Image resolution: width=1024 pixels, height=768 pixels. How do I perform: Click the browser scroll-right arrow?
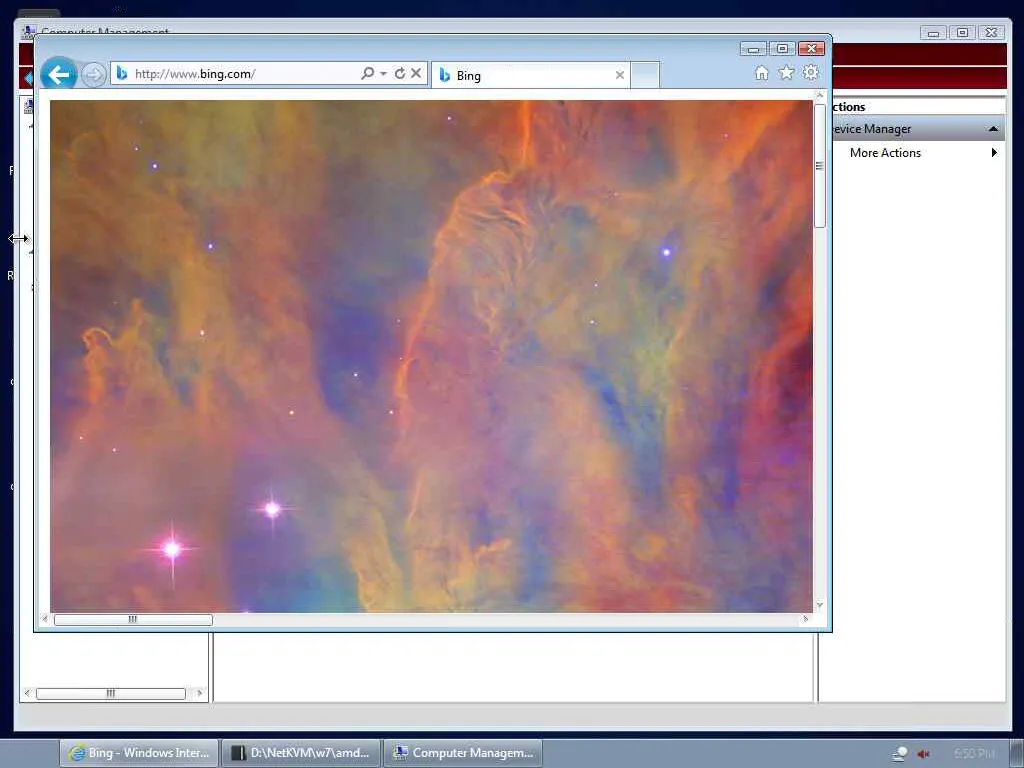click(806, 619)
